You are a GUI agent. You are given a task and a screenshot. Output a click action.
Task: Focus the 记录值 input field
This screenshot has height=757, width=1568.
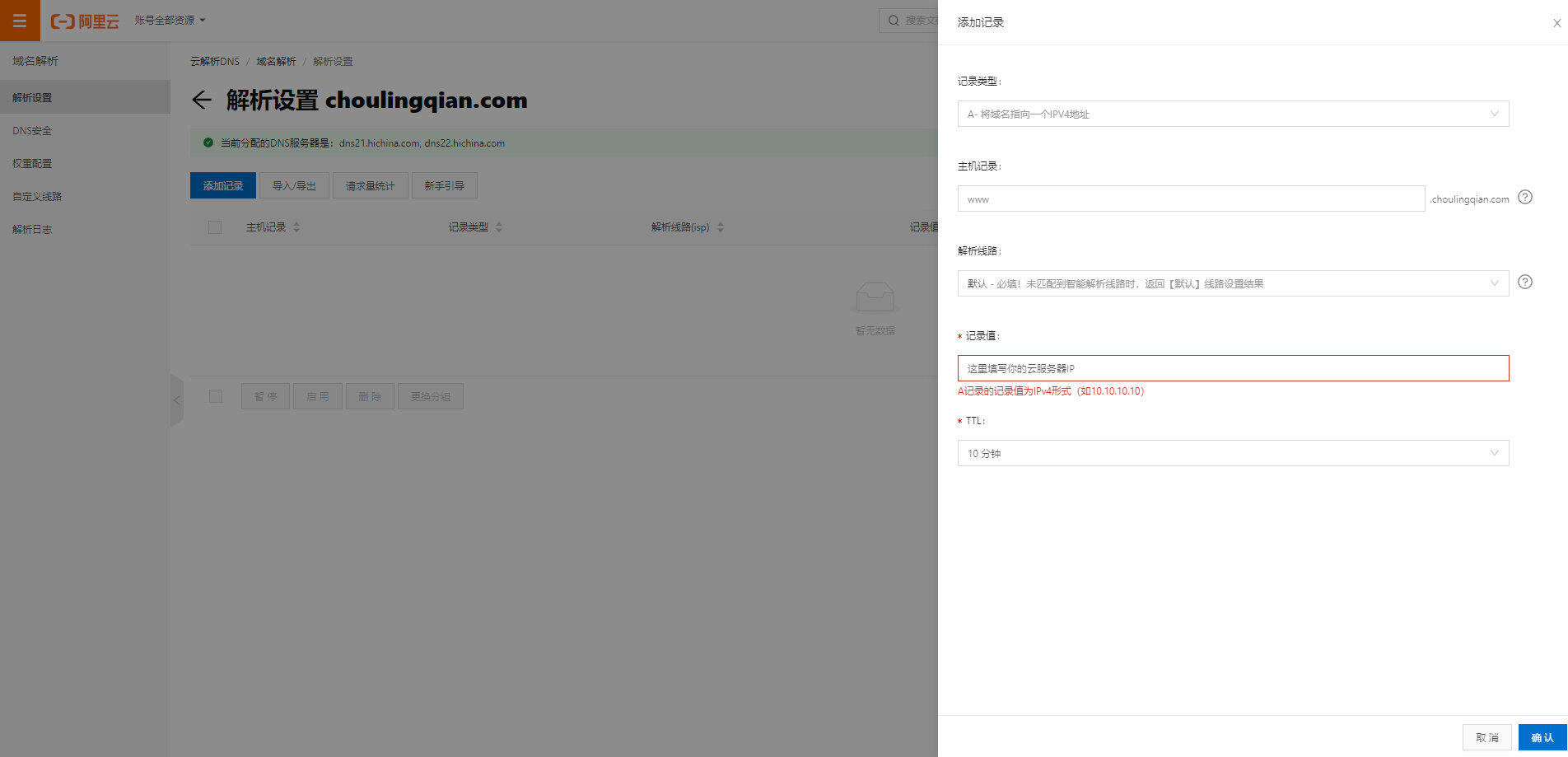tap(1233, 368)
